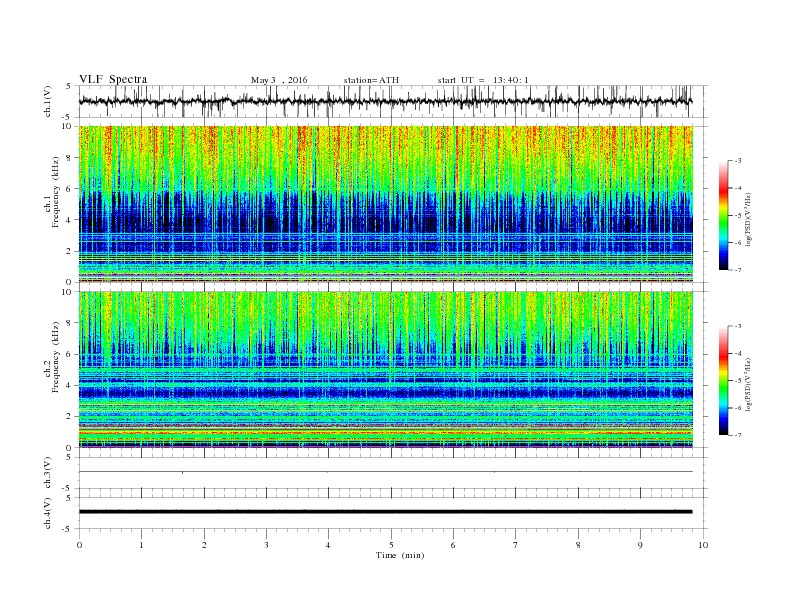Click the "4" kHz tick on ch.2 spectrogram axis
This screenshot has height=612, width=792.
69,385
